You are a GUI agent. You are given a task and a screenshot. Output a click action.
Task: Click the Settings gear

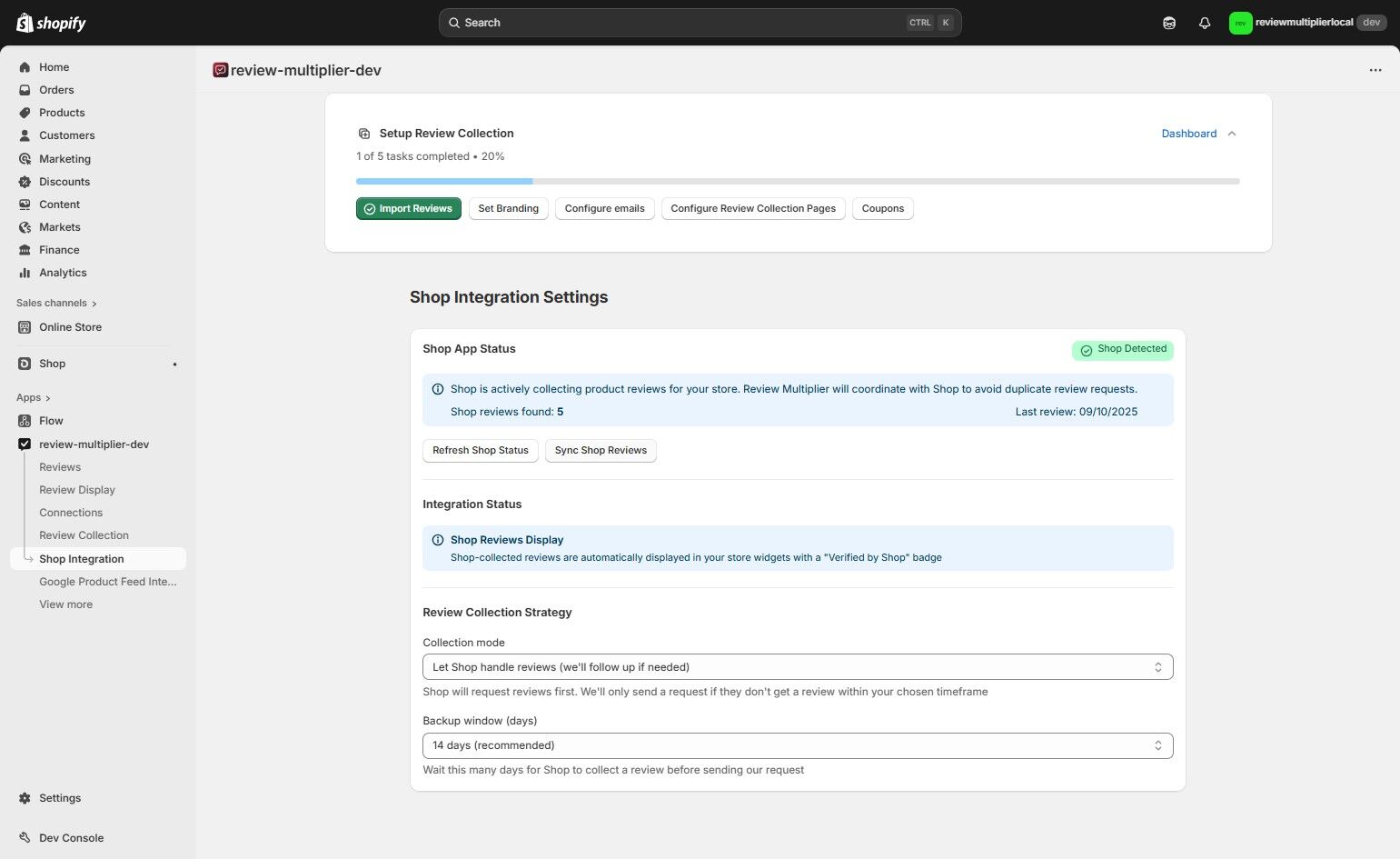[59, 797]
